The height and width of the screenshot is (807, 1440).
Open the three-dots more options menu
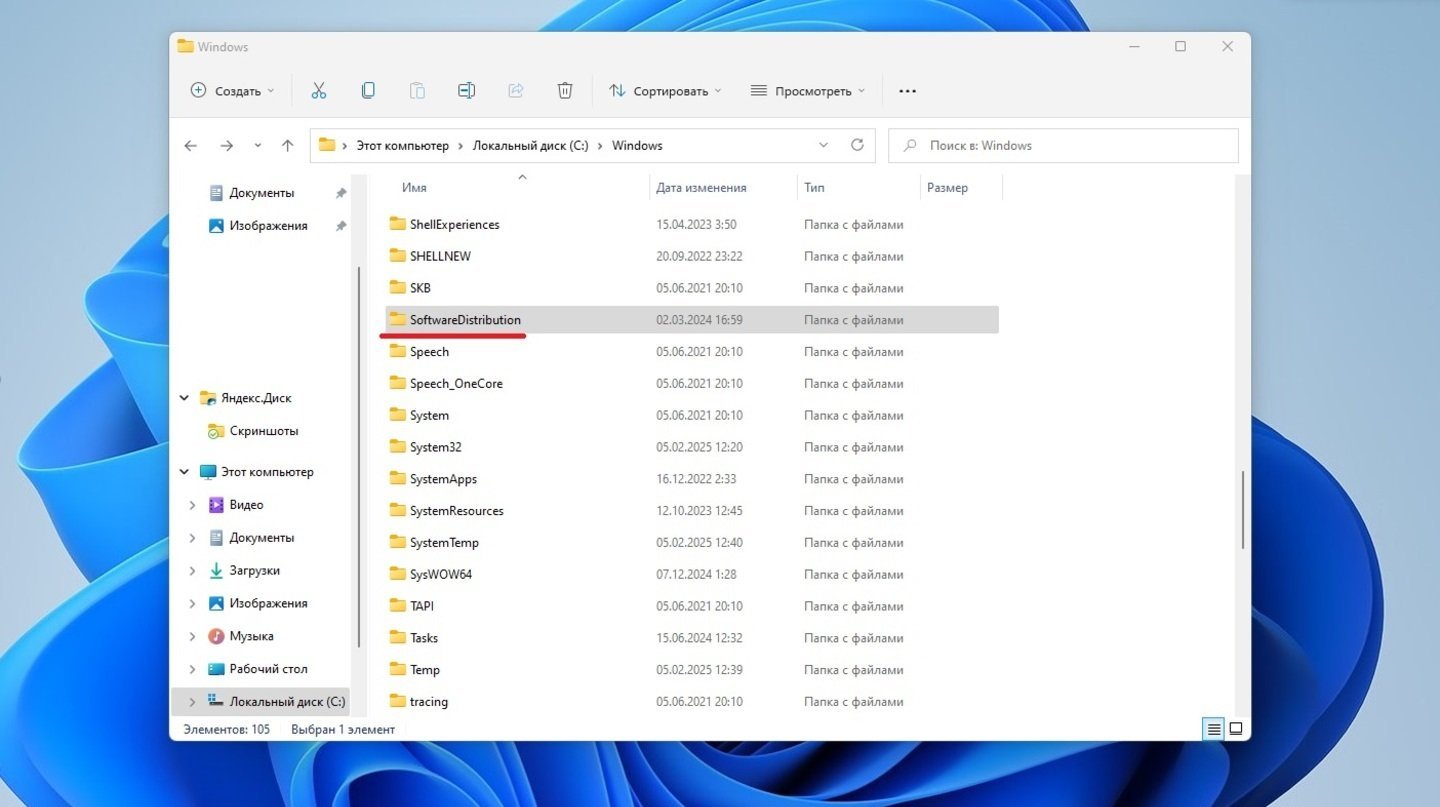click(x=907, y=91)
